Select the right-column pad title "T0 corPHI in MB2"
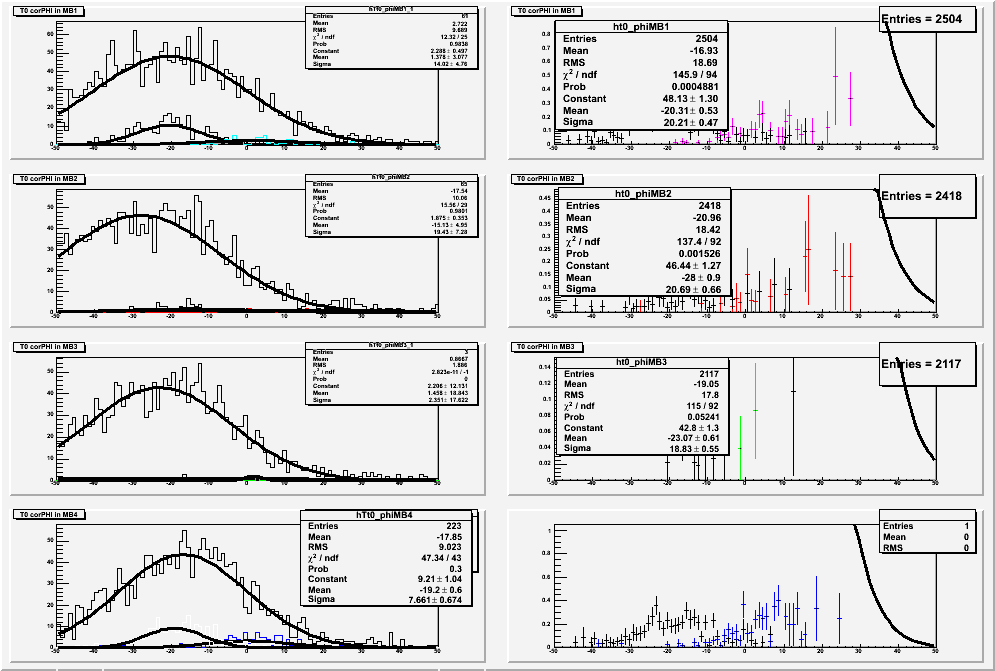The image size is (995, 671). tap(547, 179)
